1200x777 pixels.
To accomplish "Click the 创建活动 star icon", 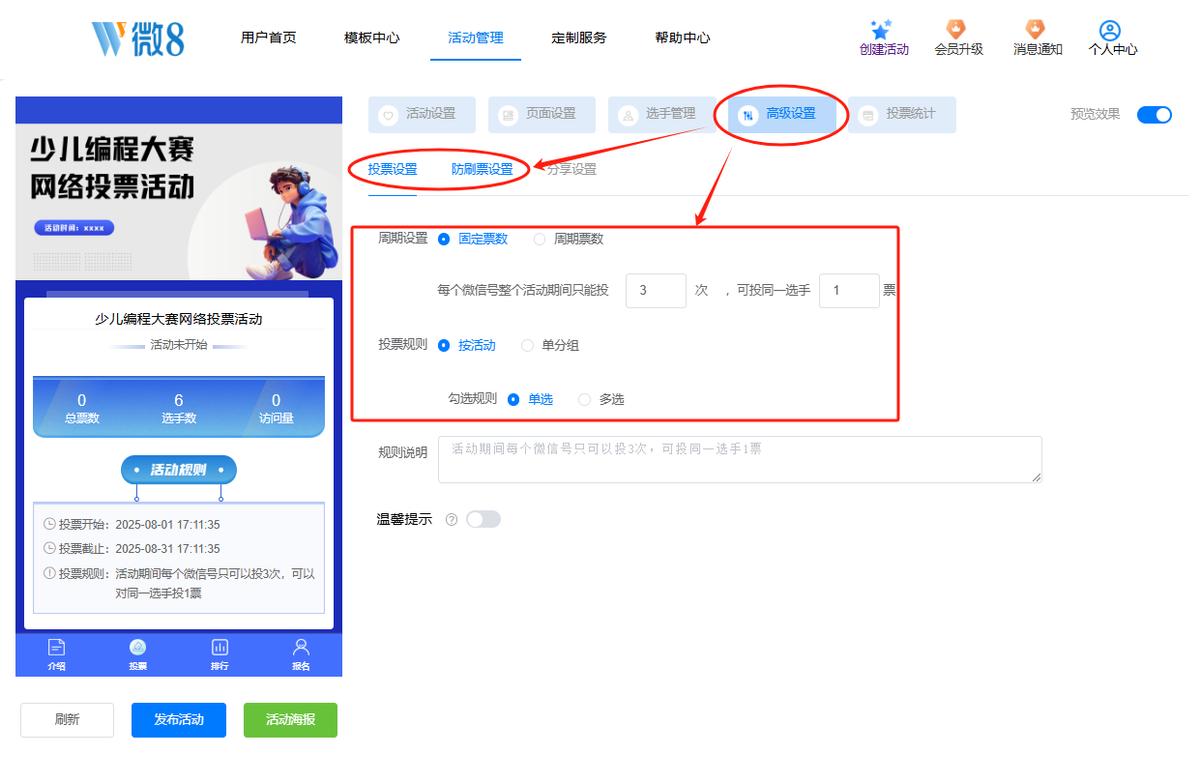I will tap(881, 29).
